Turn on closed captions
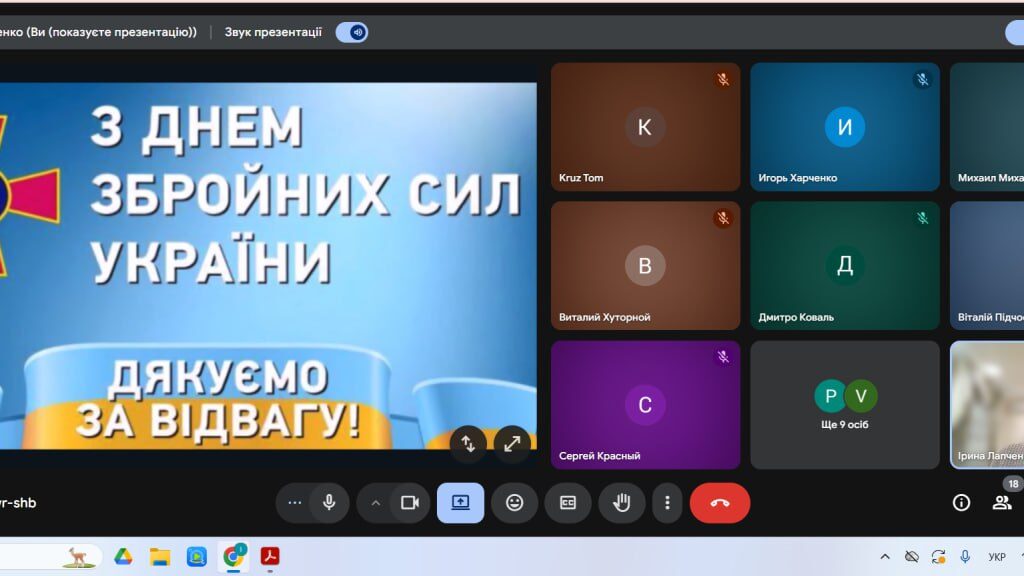 point(566,504)
